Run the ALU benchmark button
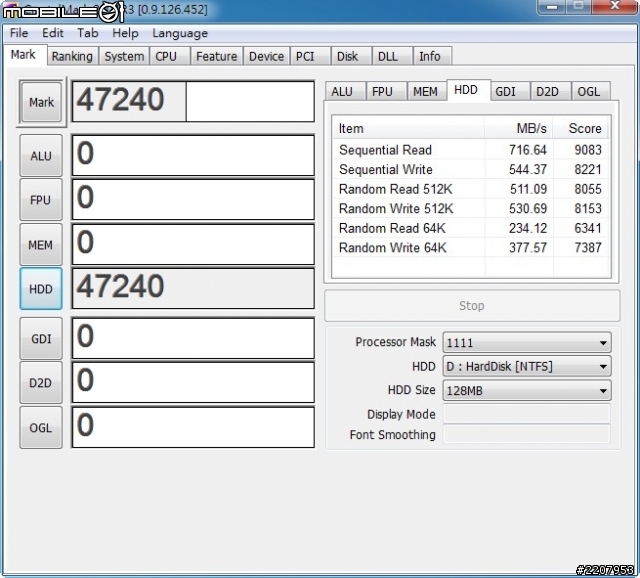The width and height of the screenshot is (640, 578). [41, 156]
